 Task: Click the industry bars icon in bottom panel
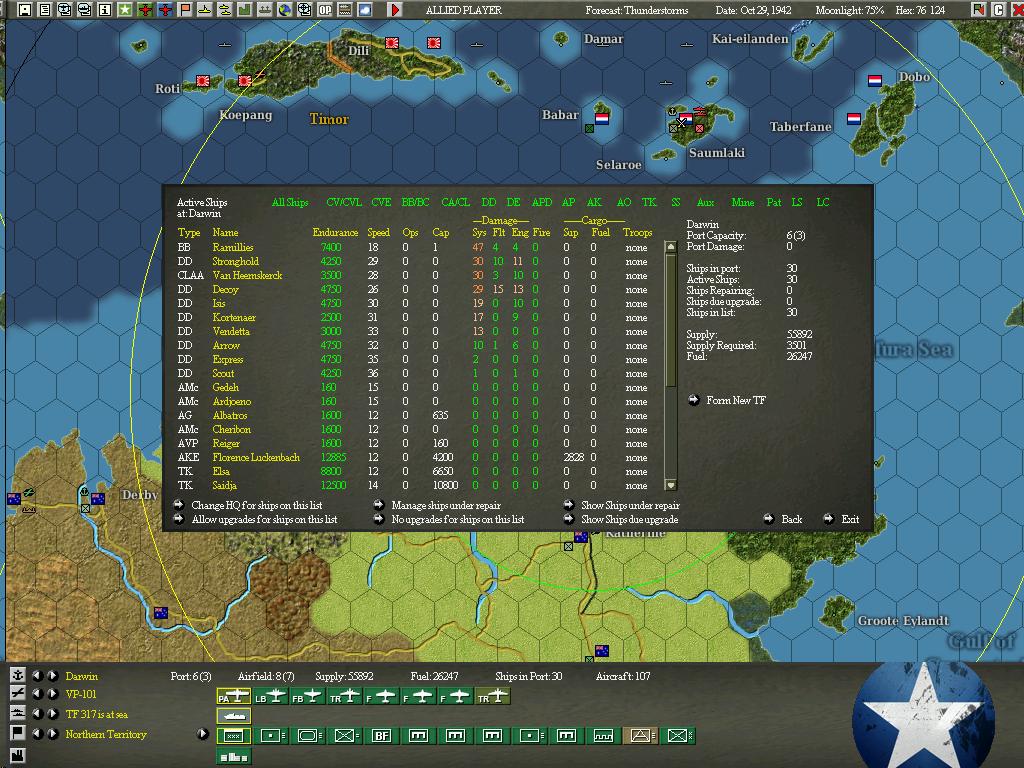234,756
